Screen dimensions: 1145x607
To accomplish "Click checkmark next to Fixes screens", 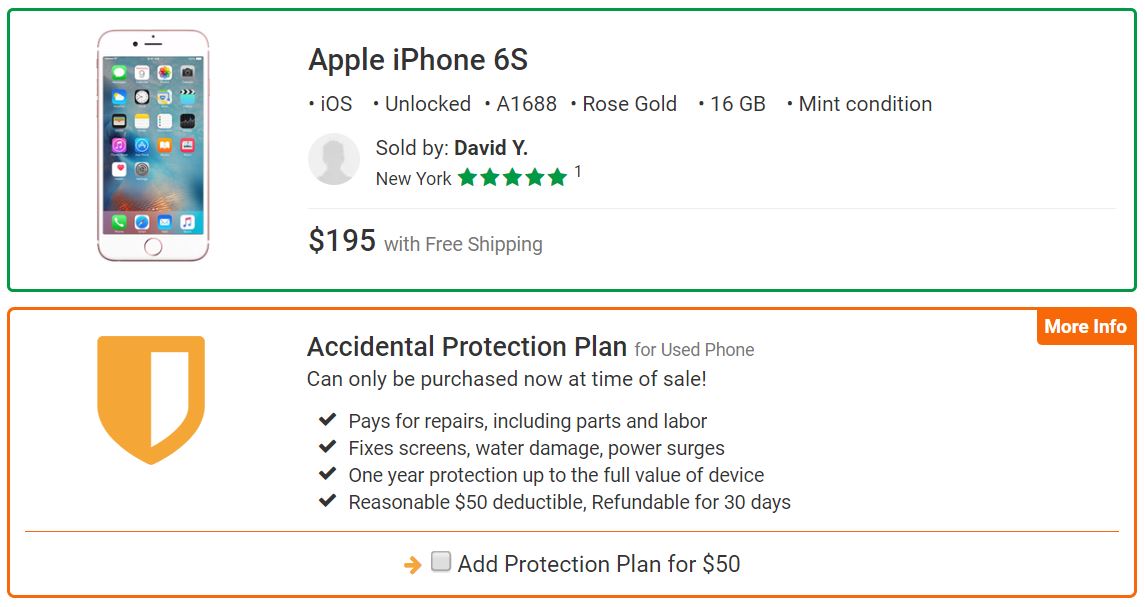I will pyautogui.click(x=327, y=447).
